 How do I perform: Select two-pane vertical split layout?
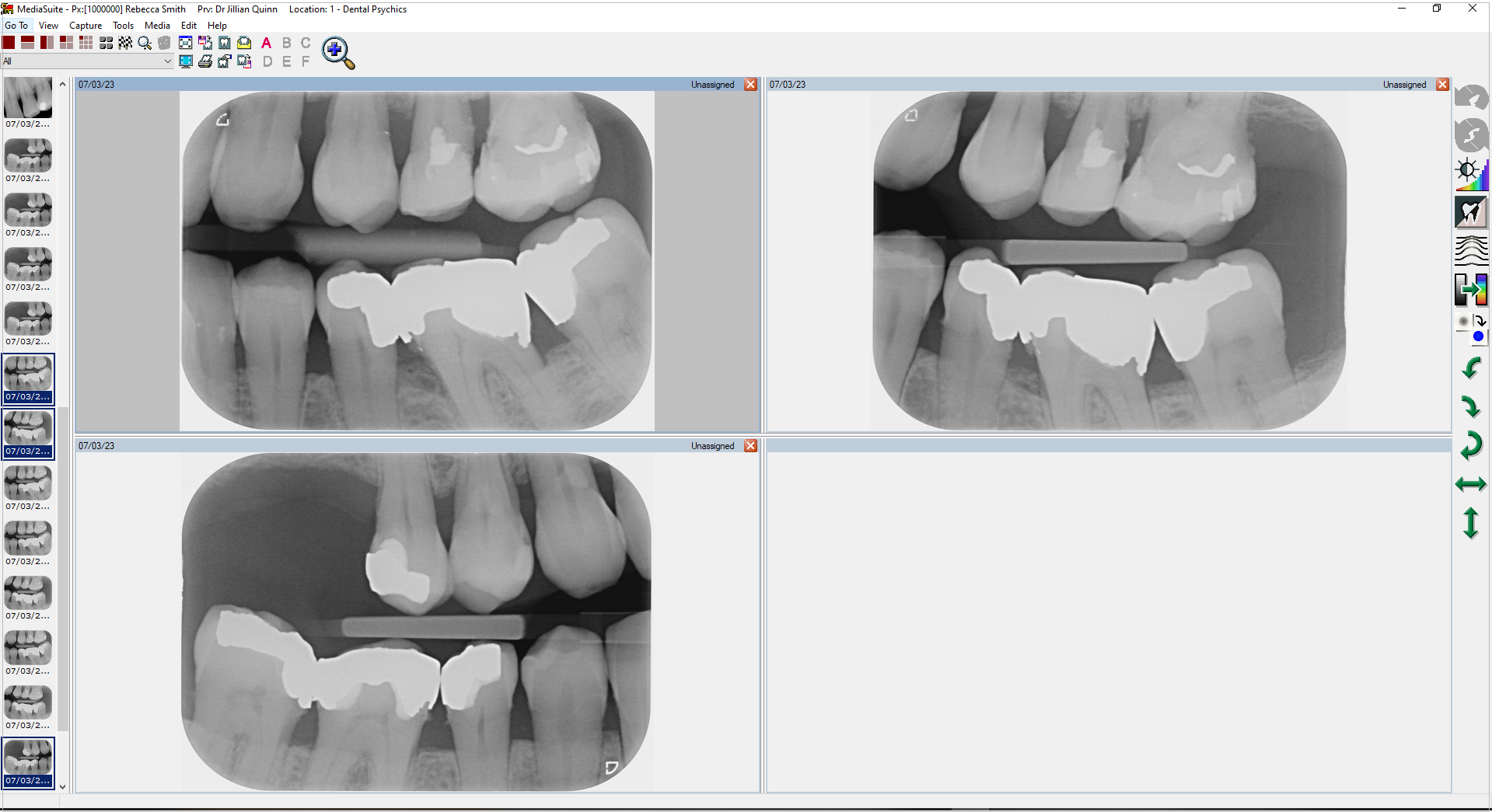click(x=47, y=43)
